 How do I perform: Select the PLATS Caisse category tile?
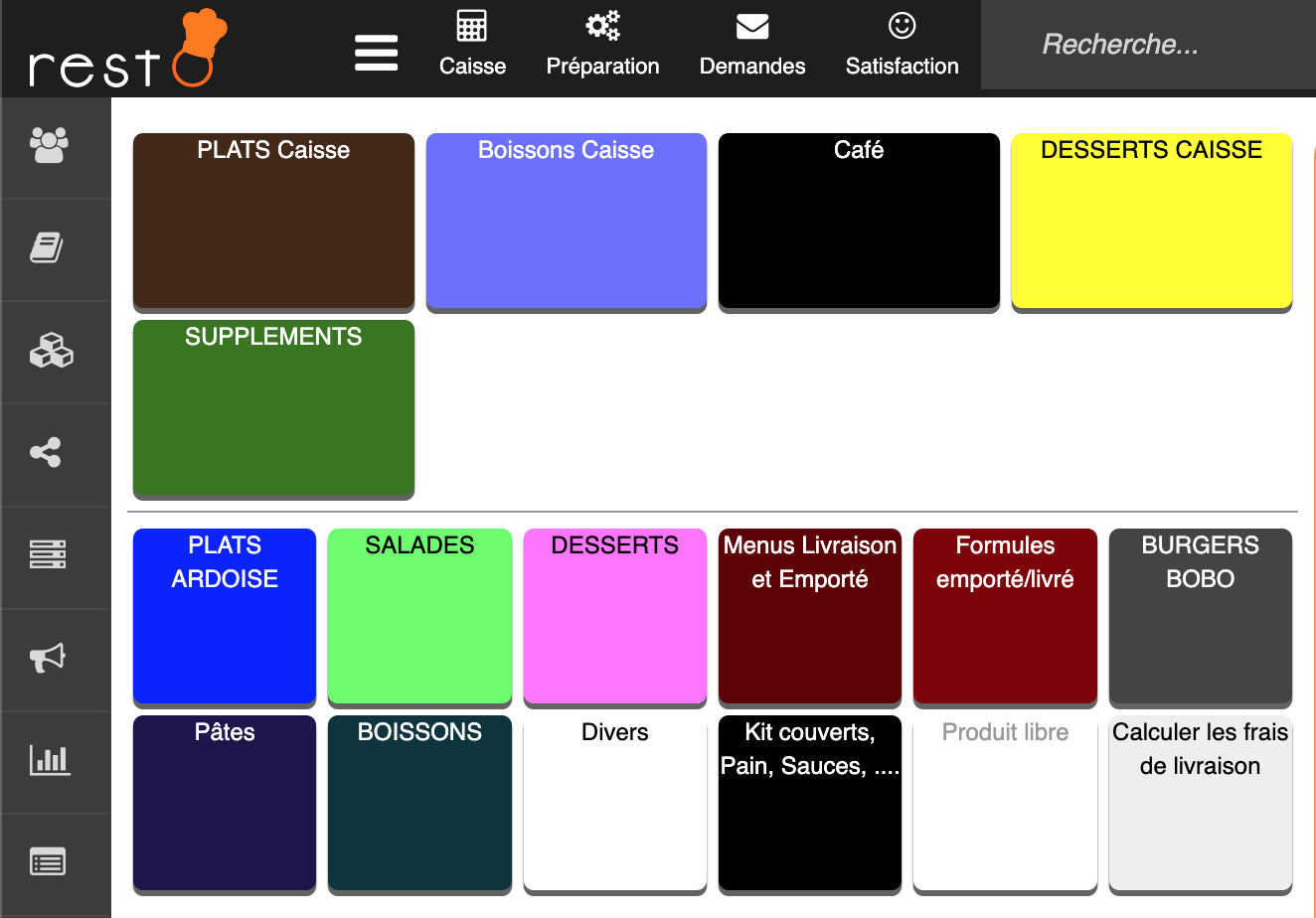tap(273, 221)
